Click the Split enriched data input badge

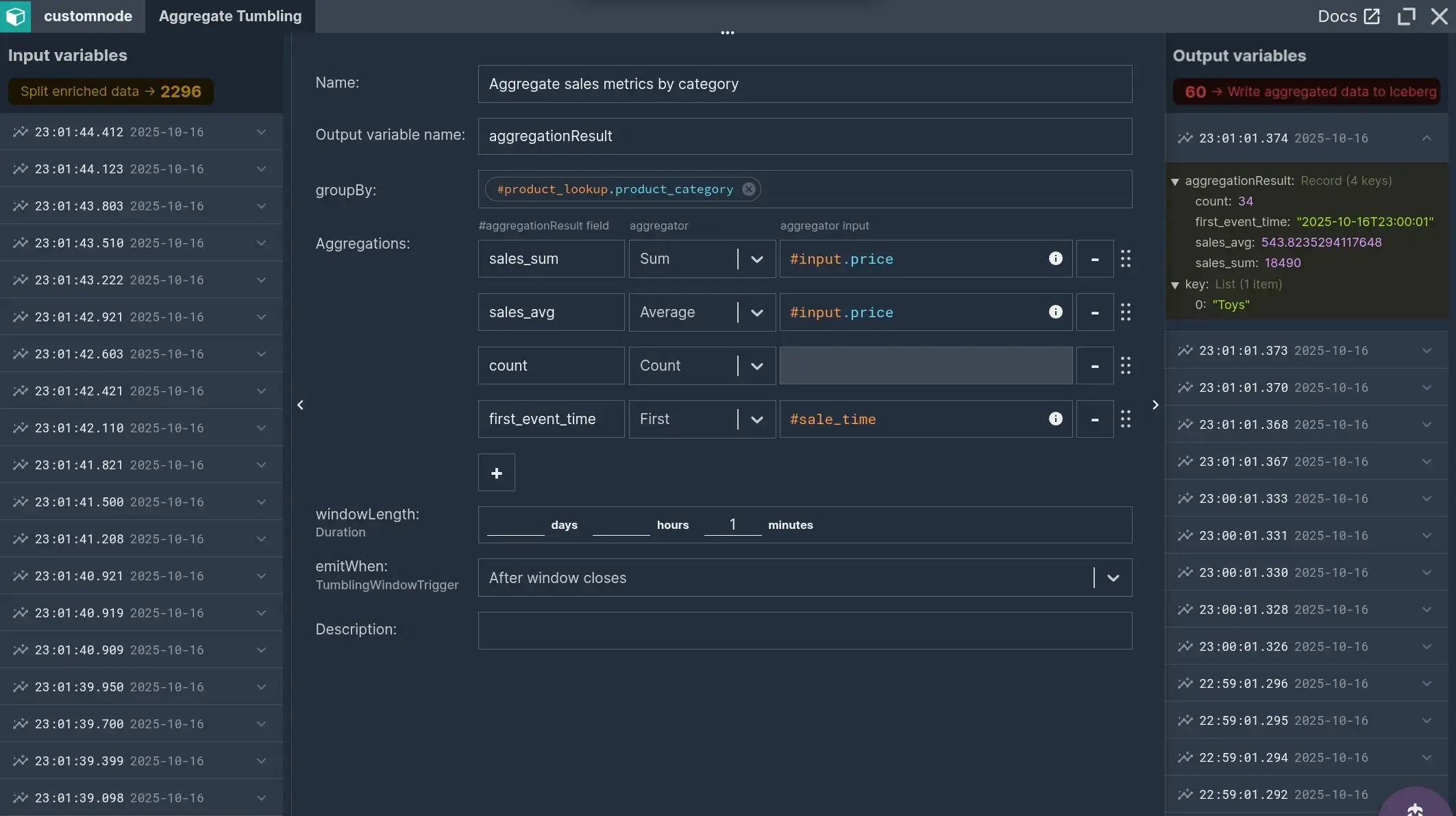111,91
